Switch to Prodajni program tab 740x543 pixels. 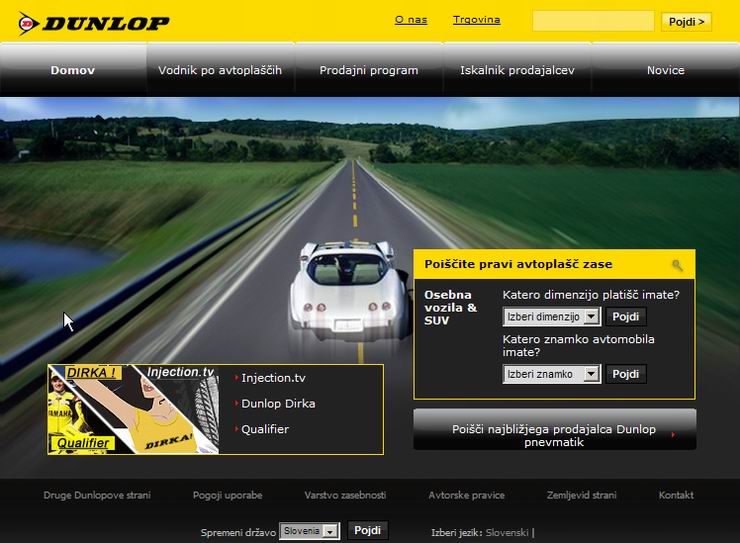(369, 70)
